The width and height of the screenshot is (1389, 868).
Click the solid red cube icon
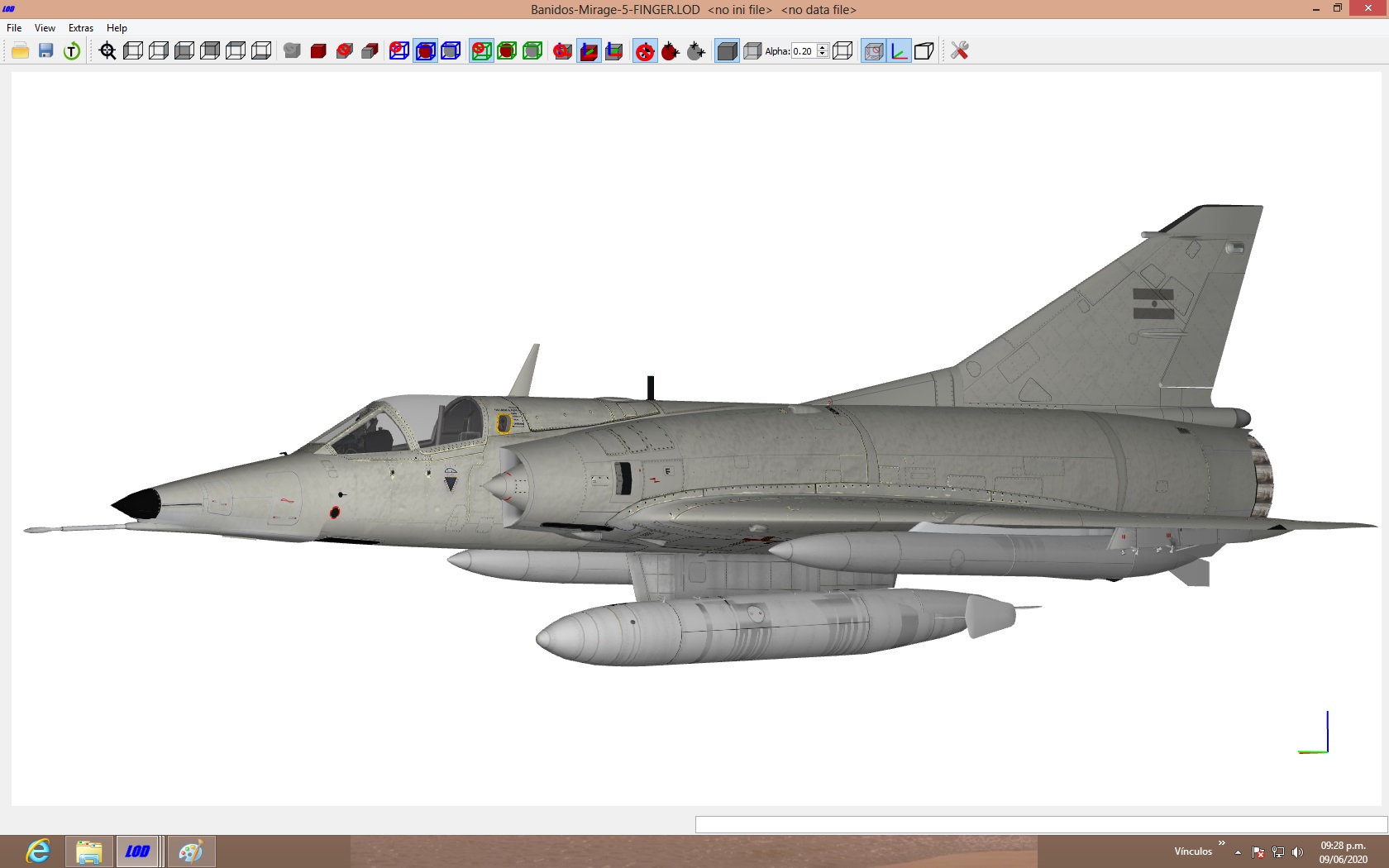[318, 51]
